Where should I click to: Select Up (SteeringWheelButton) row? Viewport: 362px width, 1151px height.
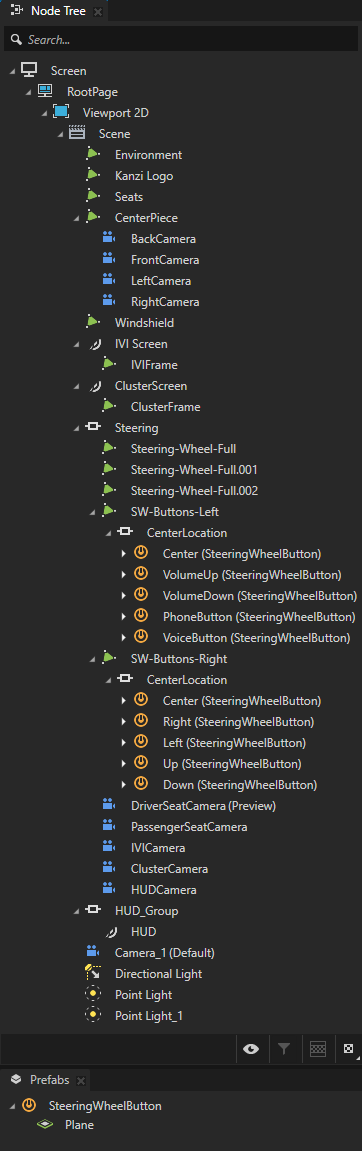(232, 763)
